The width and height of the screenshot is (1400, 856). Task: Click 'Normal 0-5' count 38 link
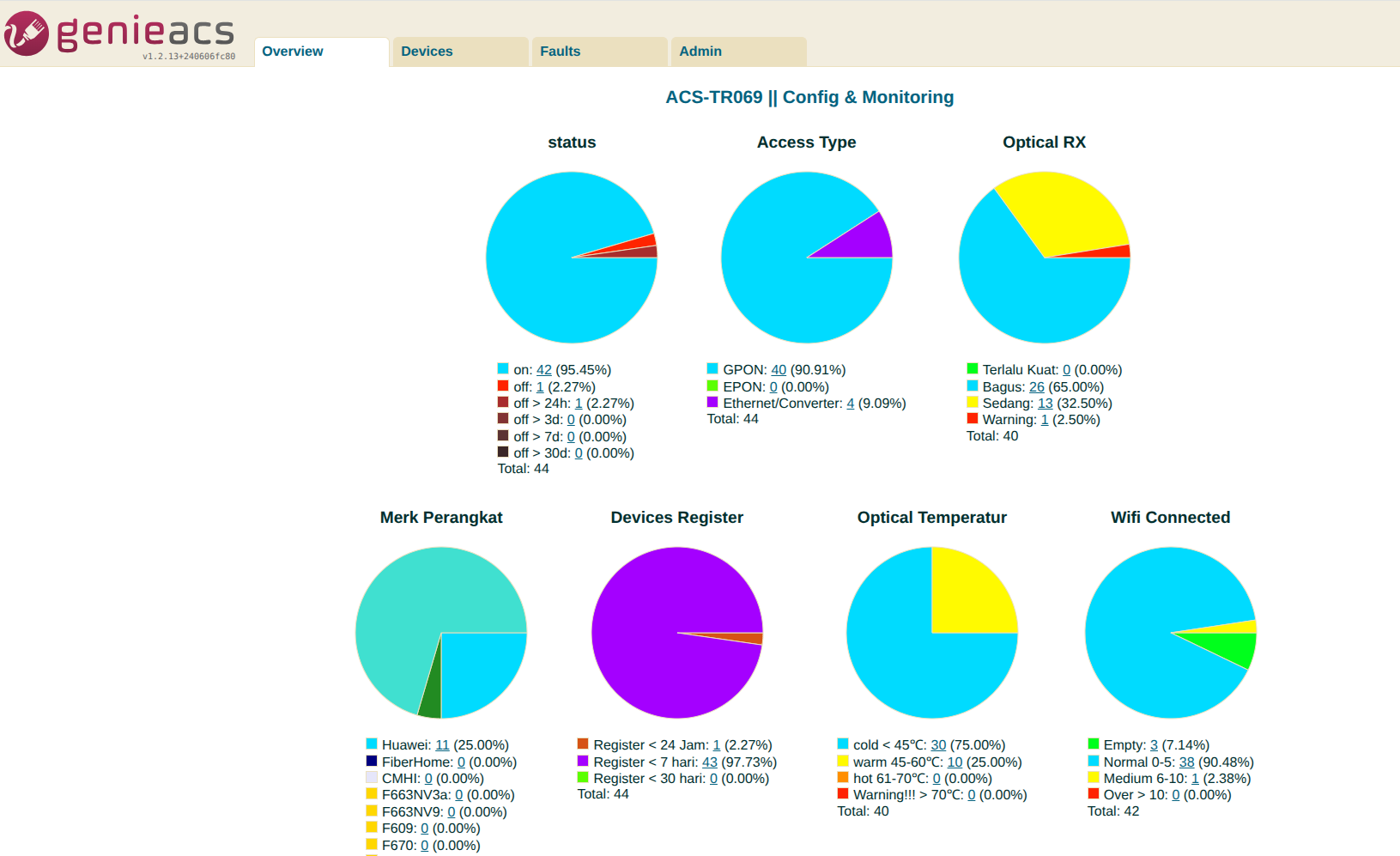click(x=1186, y=762)
